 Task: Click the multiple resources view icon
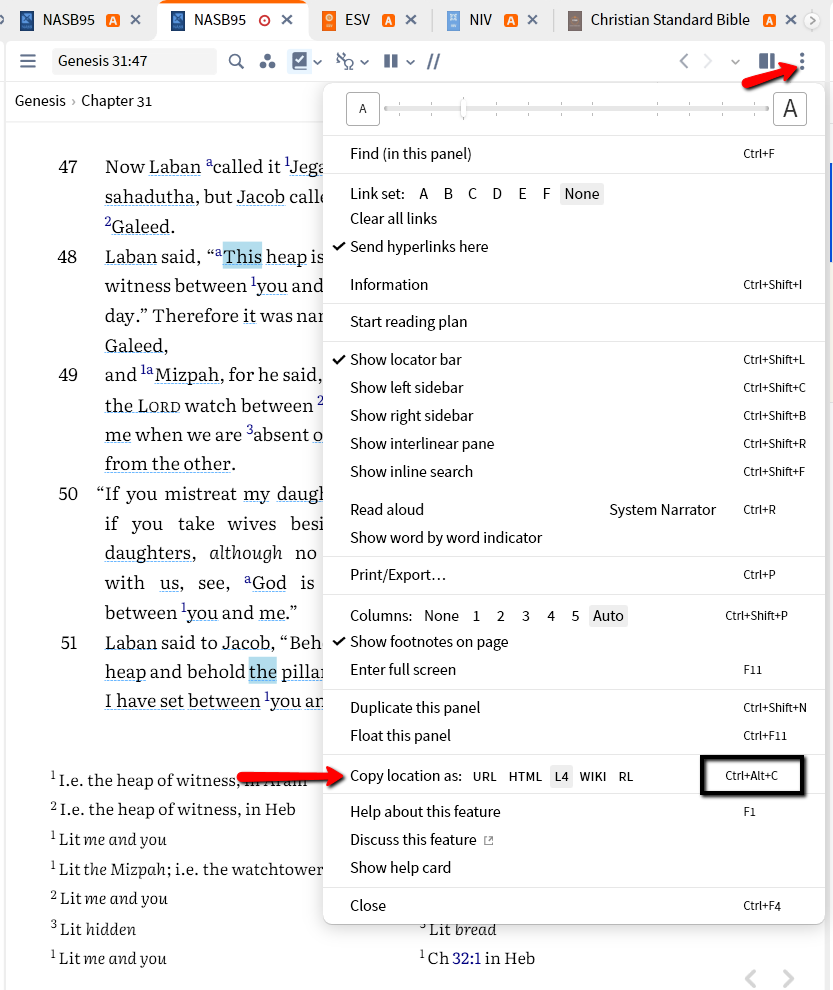click(391, 61)
